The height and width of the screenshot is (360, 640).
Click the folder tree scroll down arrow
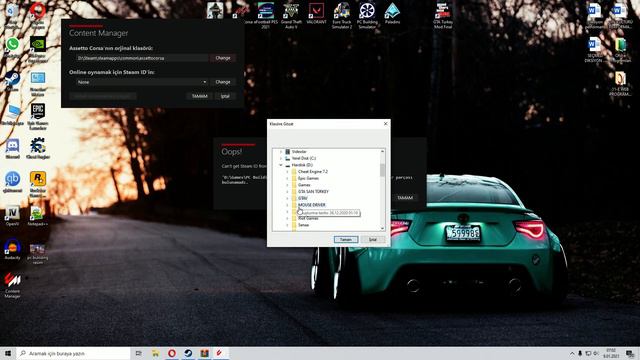[x=382, y=229]
